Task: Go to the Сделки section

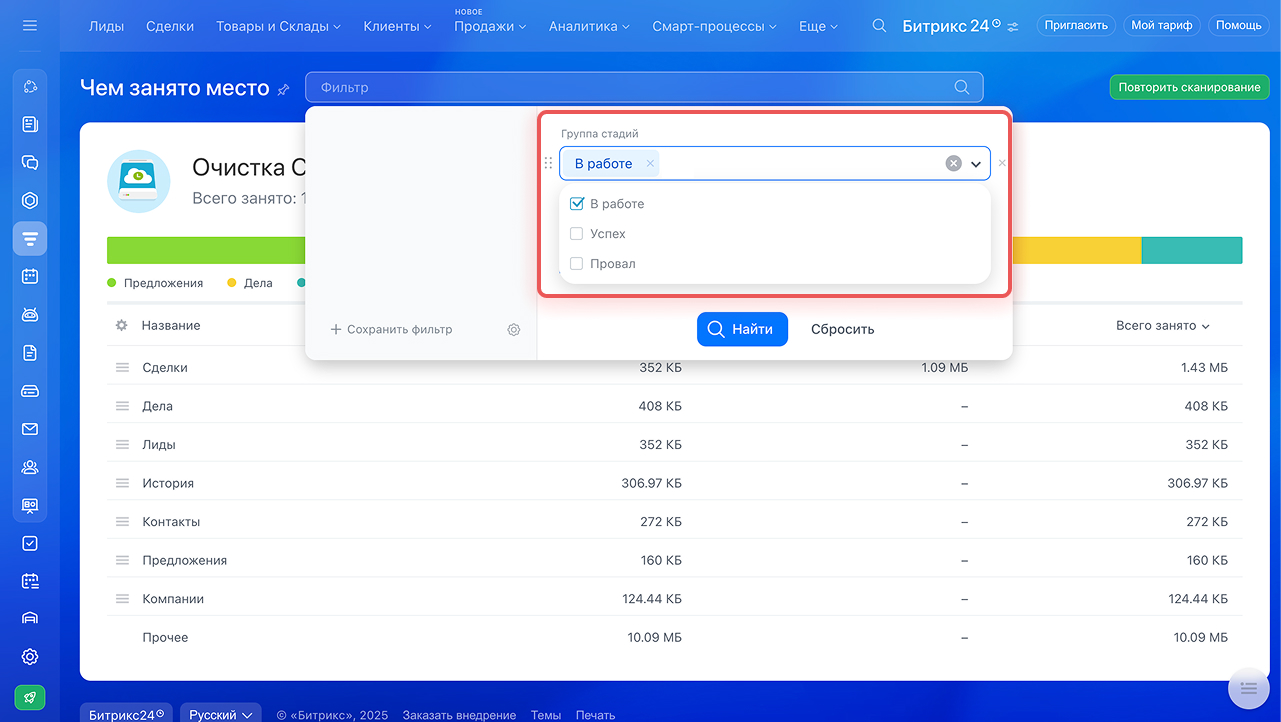Action: click(x=170, y=26)
